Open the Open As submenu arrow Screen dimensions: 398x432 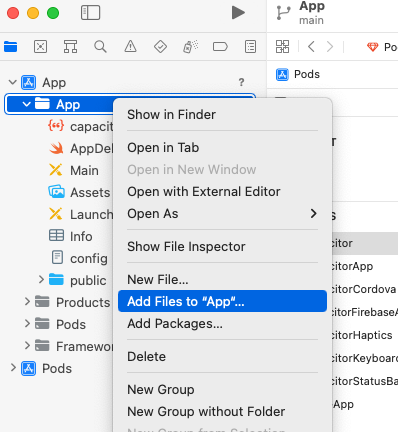pos(313,213)
